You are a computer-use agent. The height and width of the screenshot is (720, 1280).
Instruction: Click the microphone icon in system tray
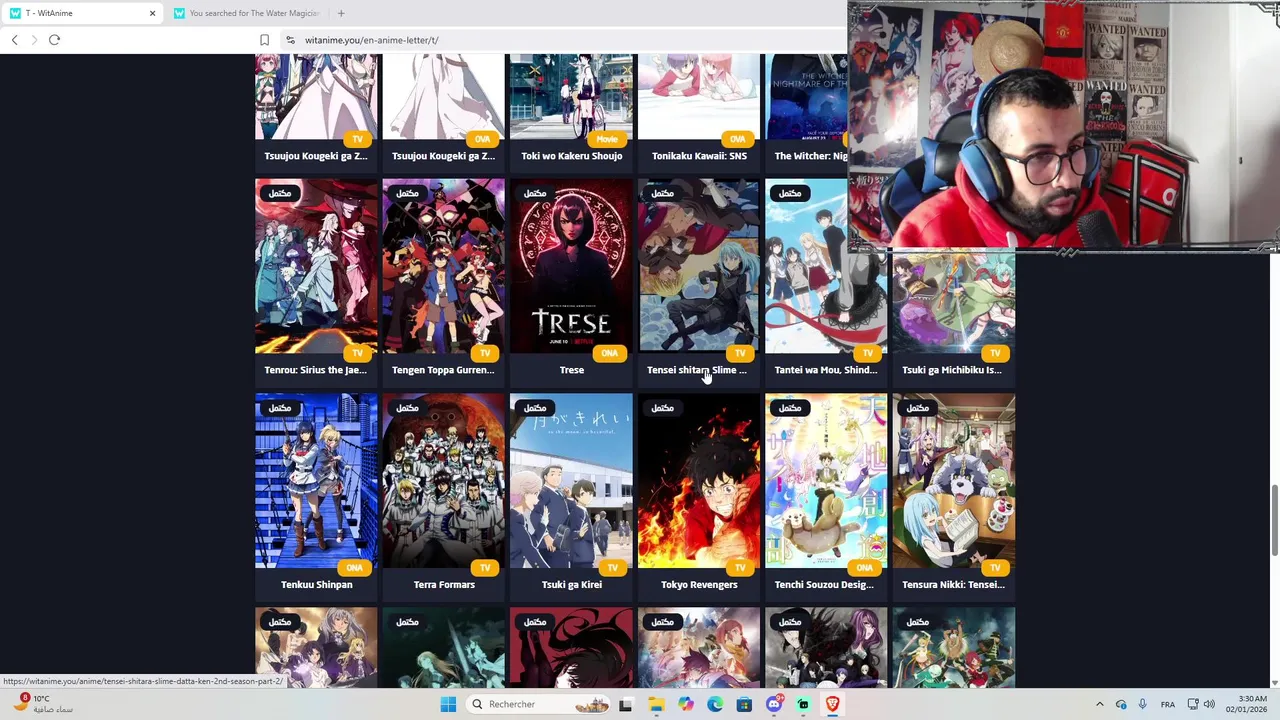coord(1142,704)
